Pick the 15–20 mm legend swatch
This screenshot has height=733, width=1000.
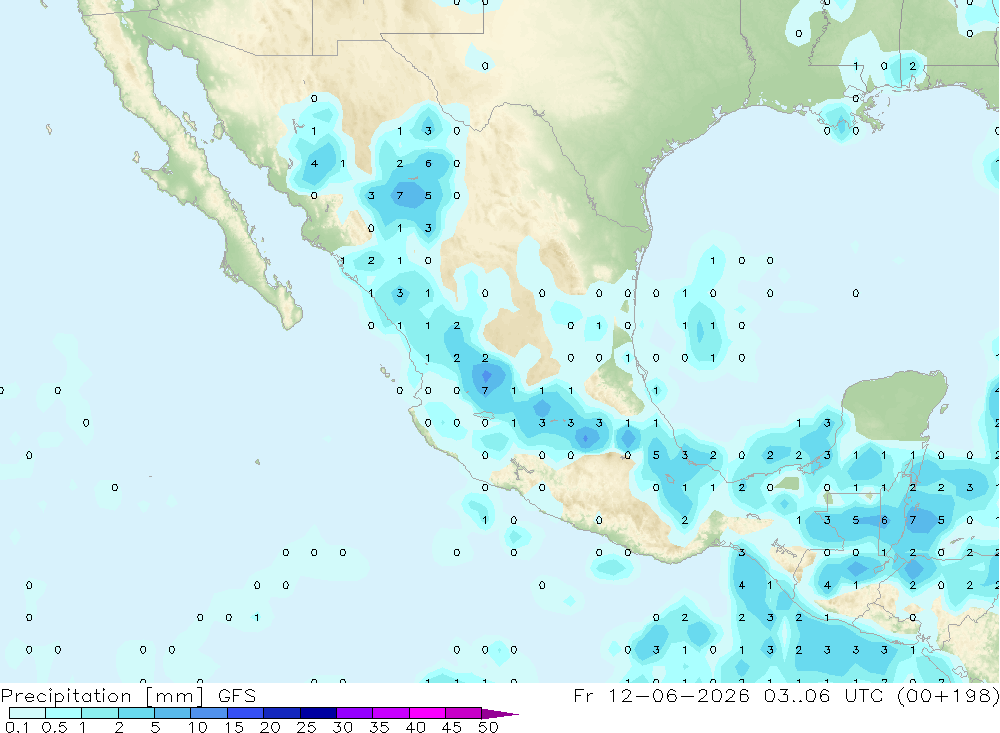(x=245, y=713)
